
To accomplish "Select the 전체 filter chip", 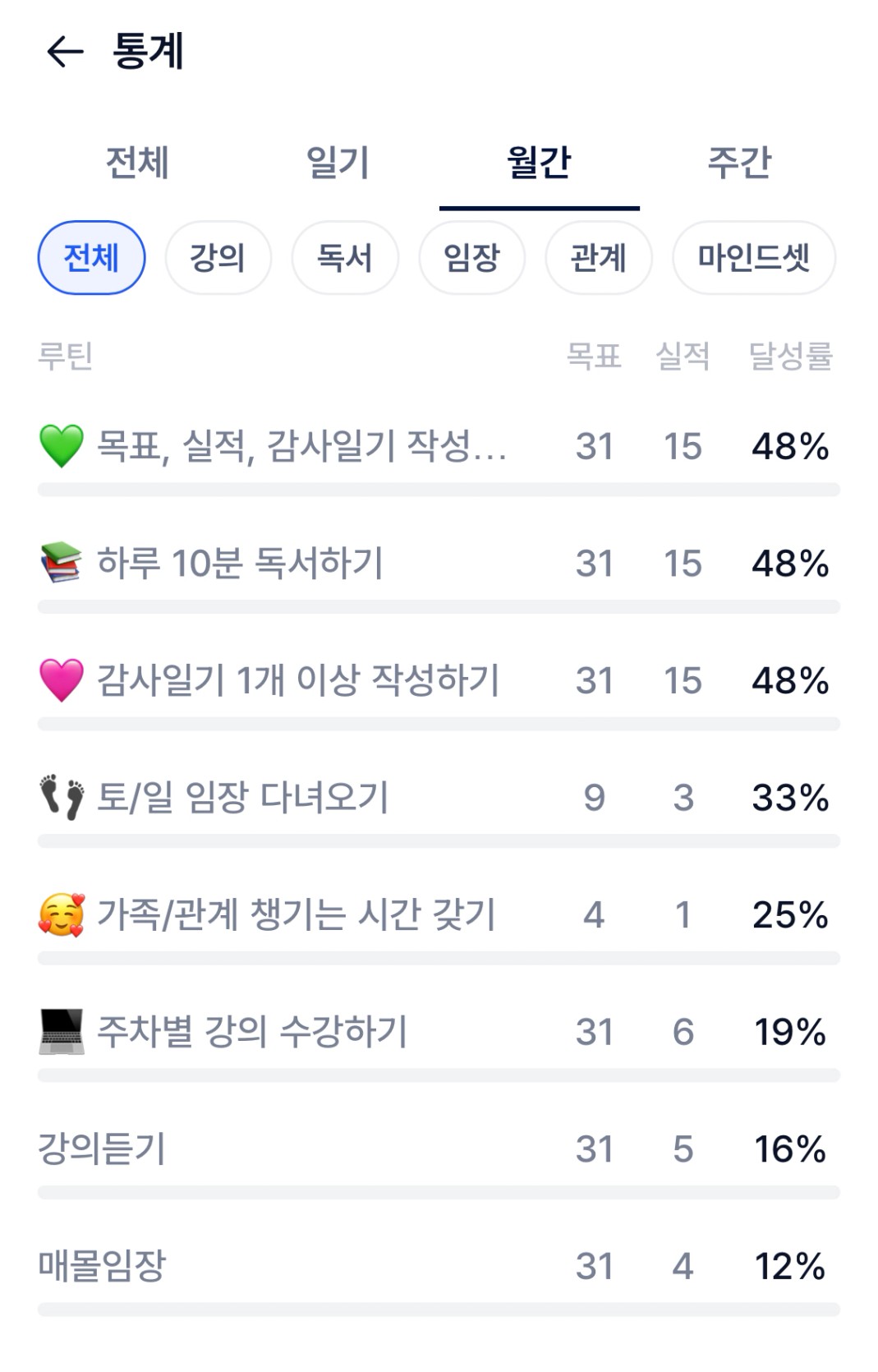I will pos(91,258).
